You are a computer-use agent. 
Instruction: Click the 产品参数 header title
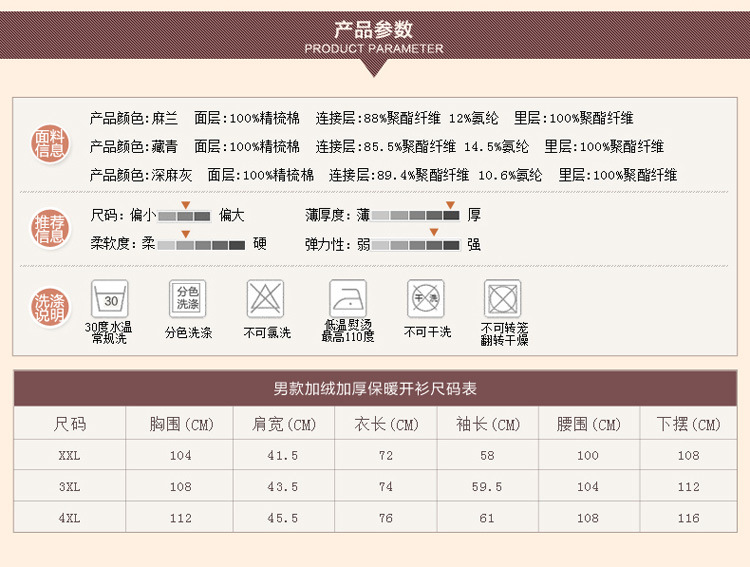373,29
